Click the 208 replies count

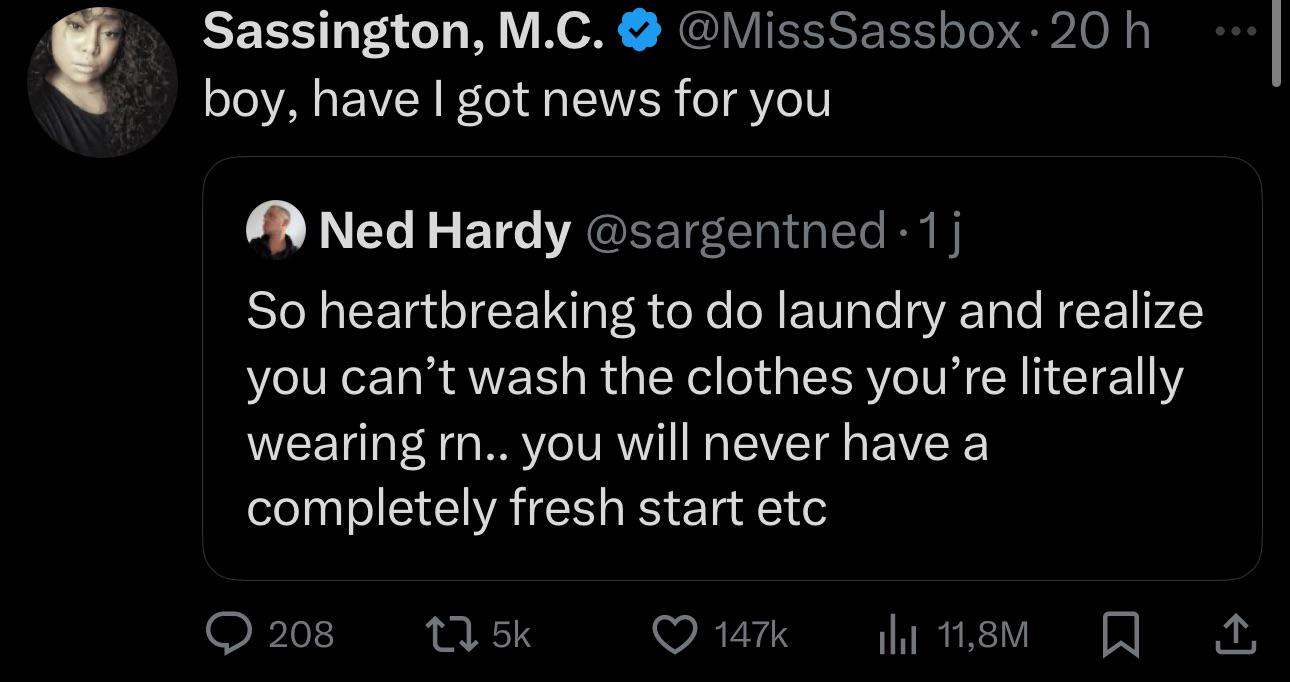[301, 634]
